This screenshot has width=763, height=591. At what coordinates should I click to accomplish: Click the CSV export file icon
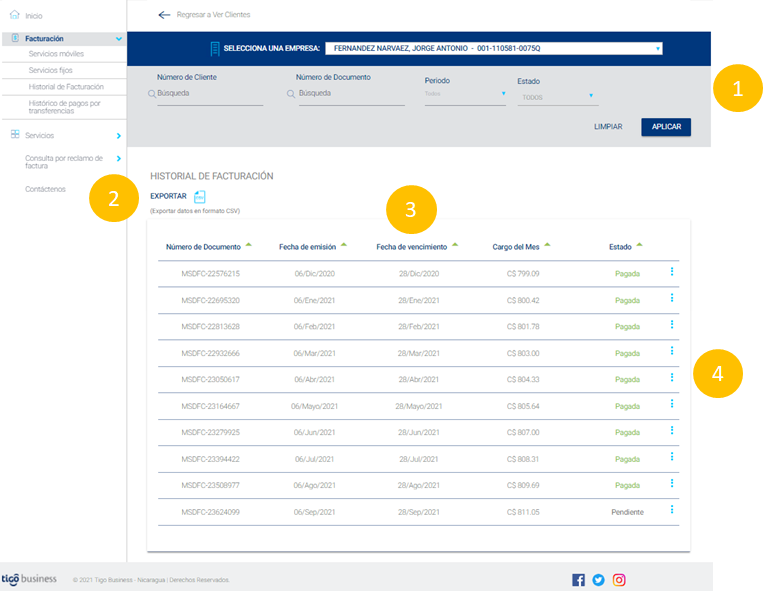coord(200,197)
